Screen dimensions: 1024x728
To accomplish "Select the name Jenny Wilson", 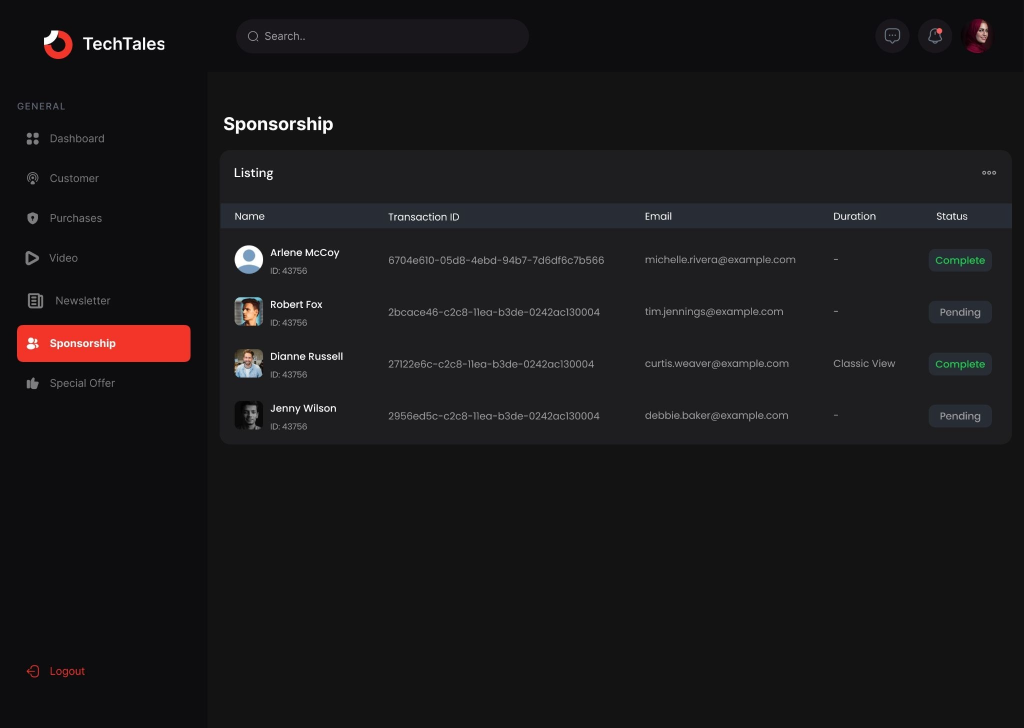I will click(303, 408).
